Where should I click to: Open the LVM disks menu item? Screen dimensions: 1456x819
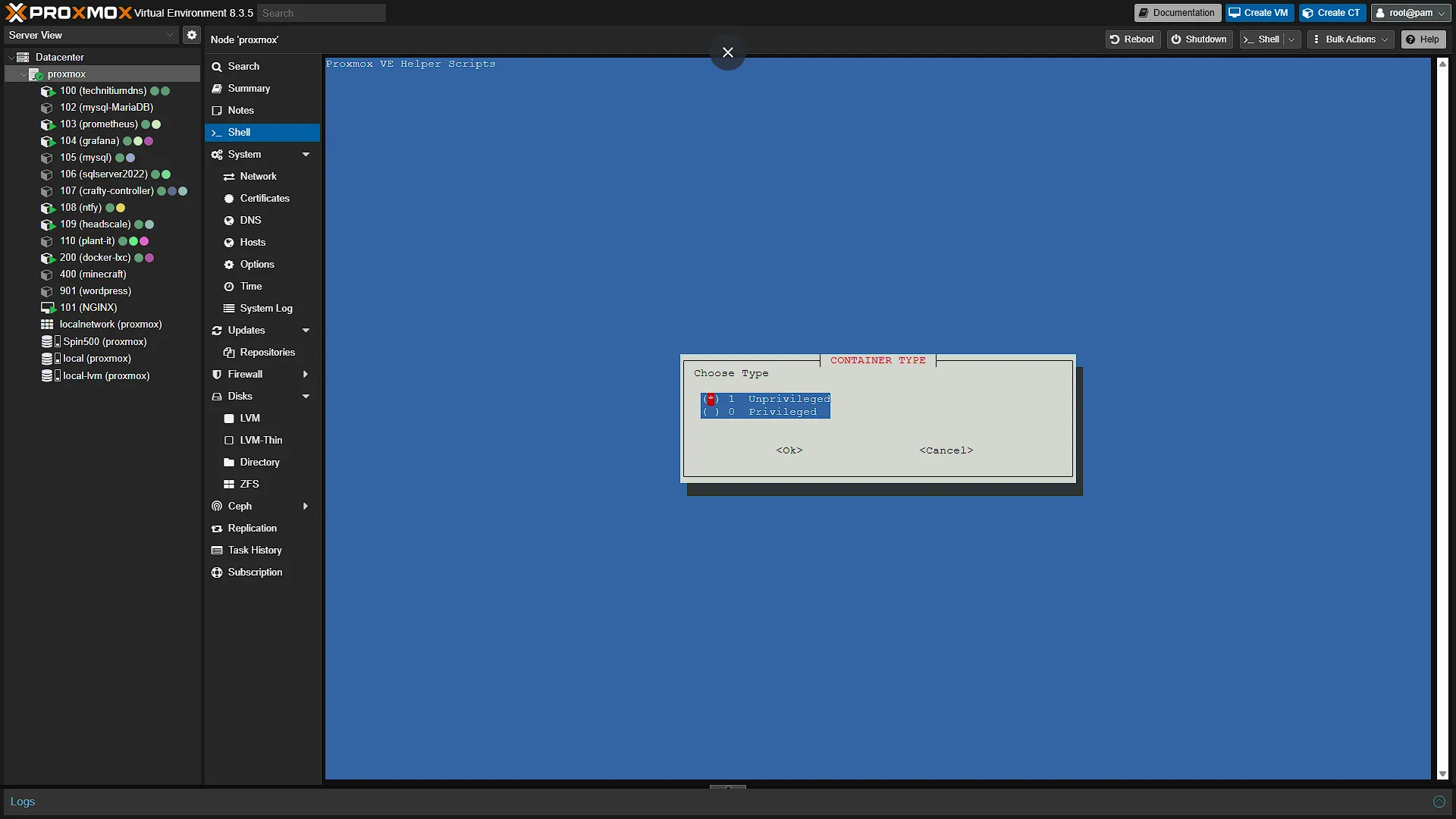262,419
